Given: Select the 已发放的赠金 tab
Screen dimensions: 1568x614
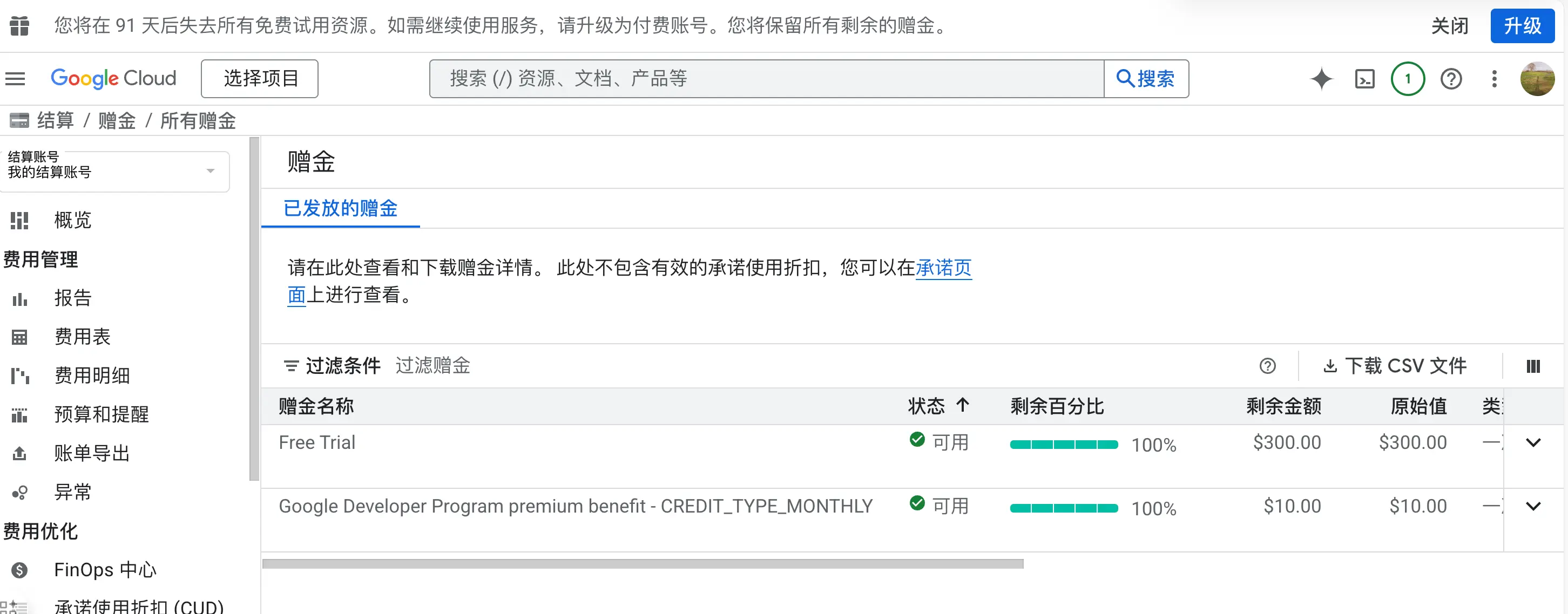Looking at the screenshot, I should click(x=340, y=209).
